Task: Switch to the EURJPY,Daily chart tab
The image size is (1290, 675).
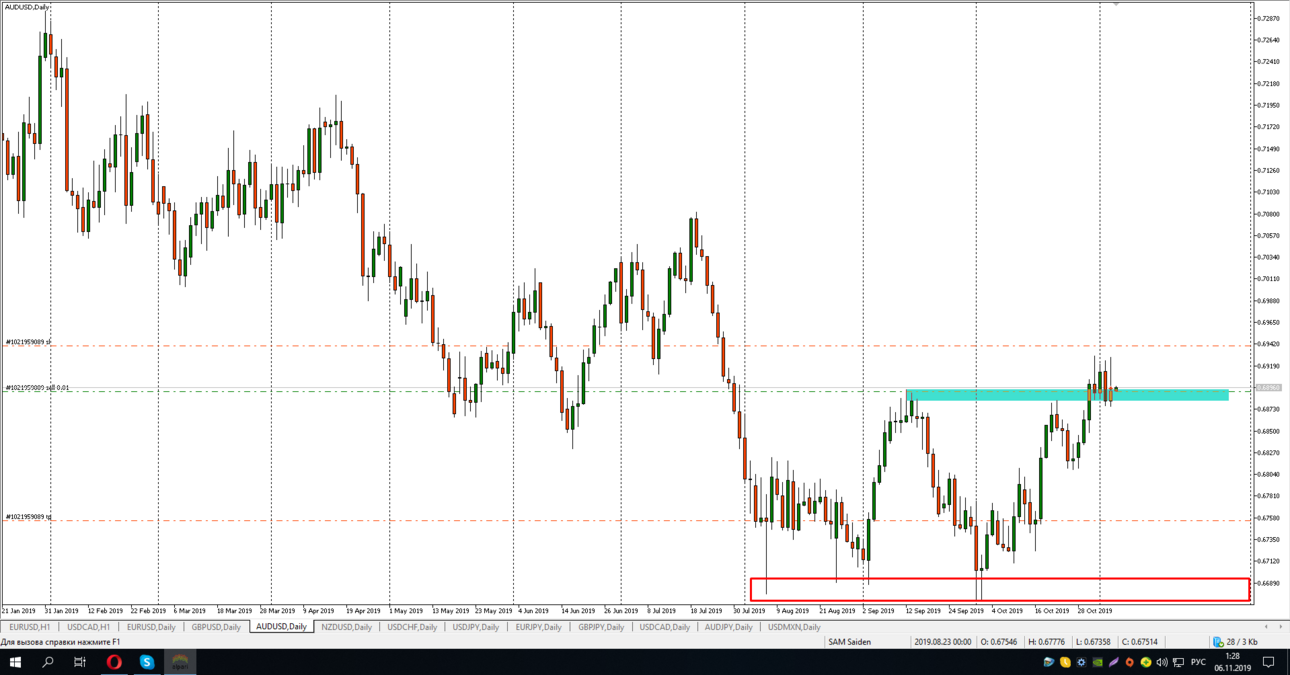Action: point(538,627)
